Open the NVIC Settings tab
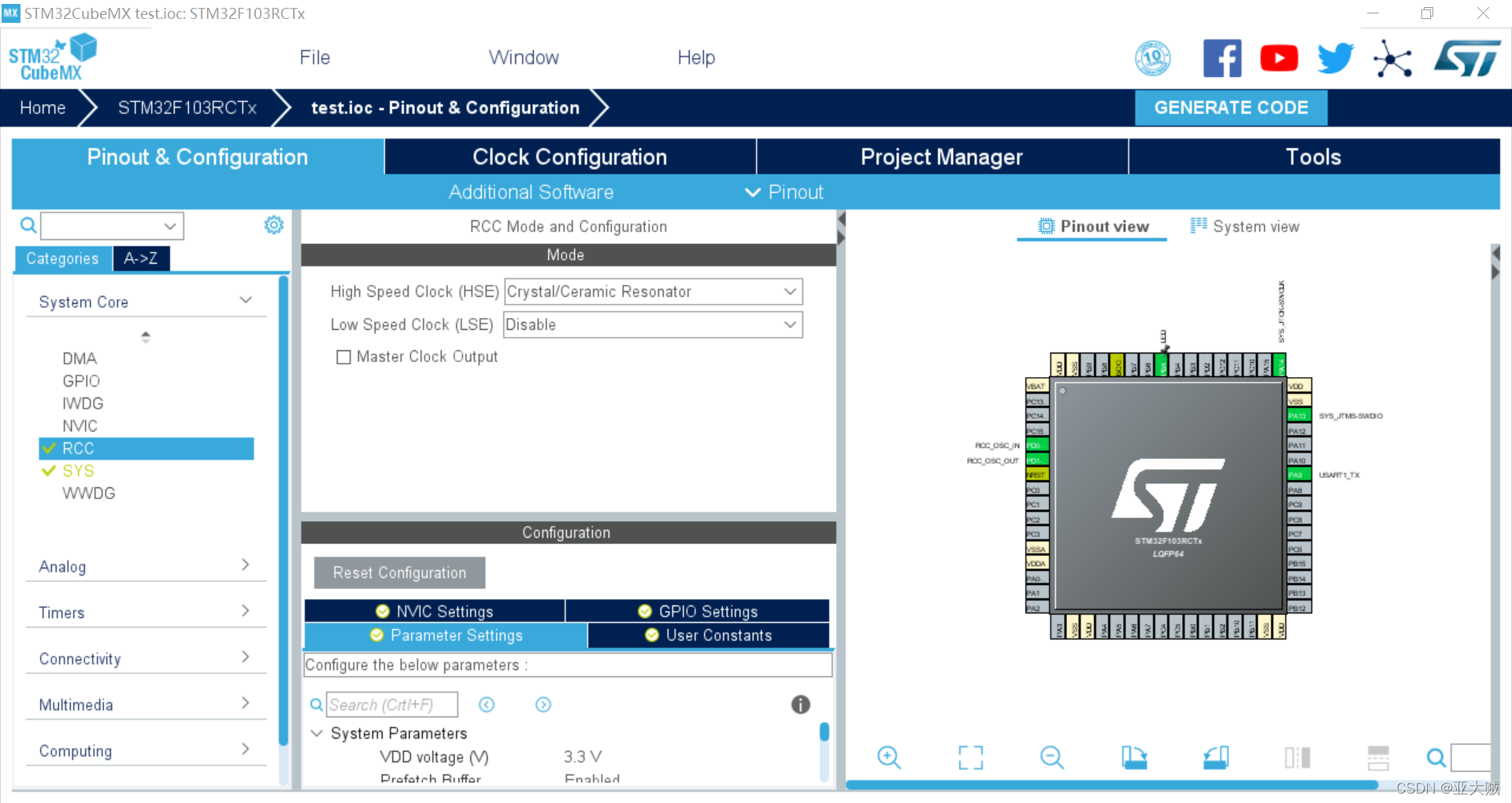The width and height of the screenshot is (1512, 803). tap(435, 611)
